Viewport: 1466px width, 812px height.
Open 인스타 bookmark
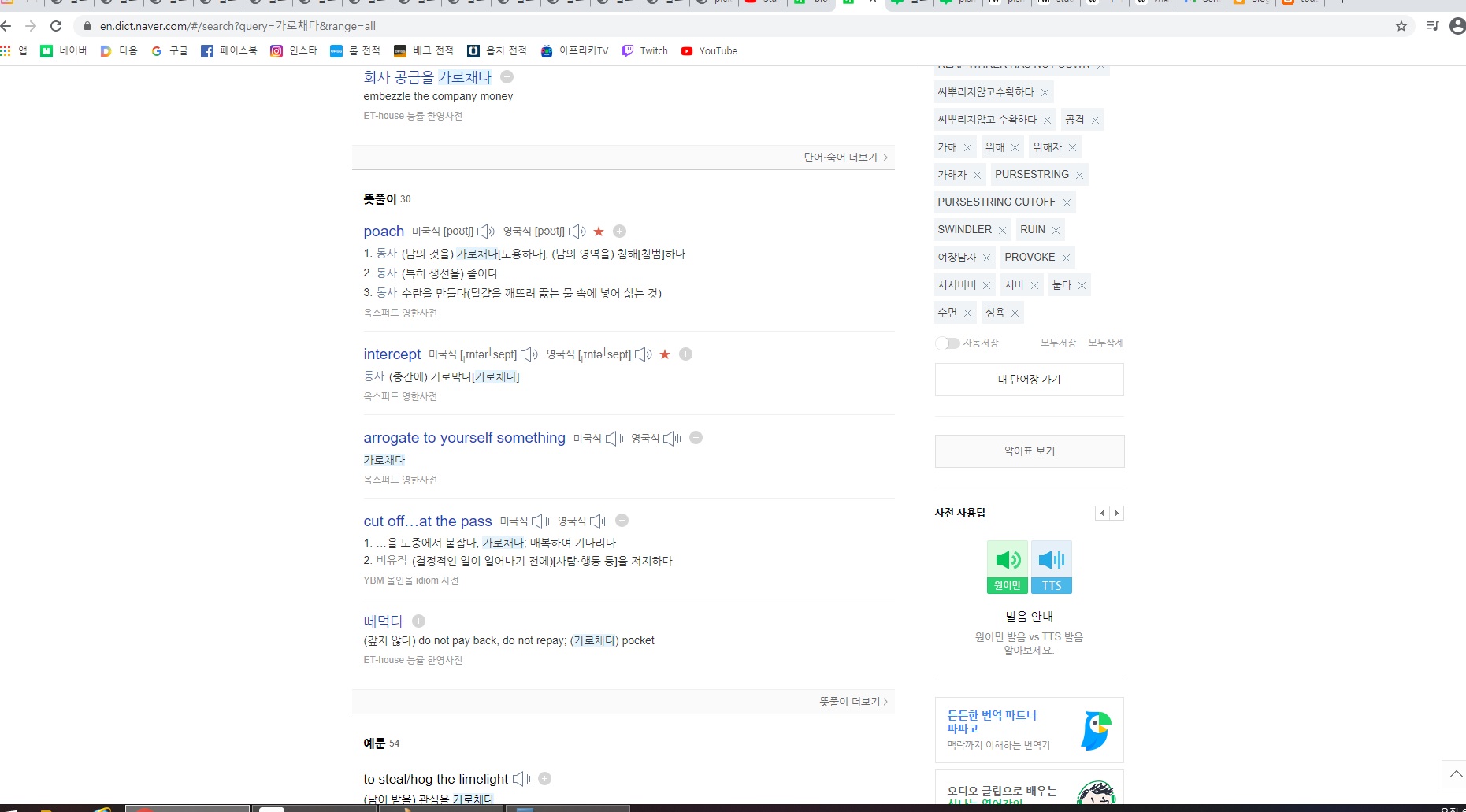click(x=294, y=51)
